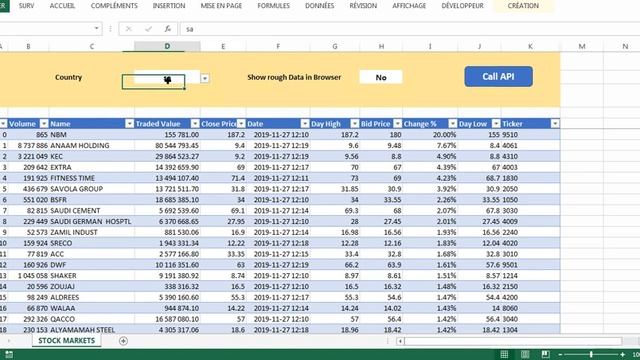Open the DÉVELOPPEUR ribbon tab
The width and height of the screenshot is (640, 360).
(x=462, y=6)
